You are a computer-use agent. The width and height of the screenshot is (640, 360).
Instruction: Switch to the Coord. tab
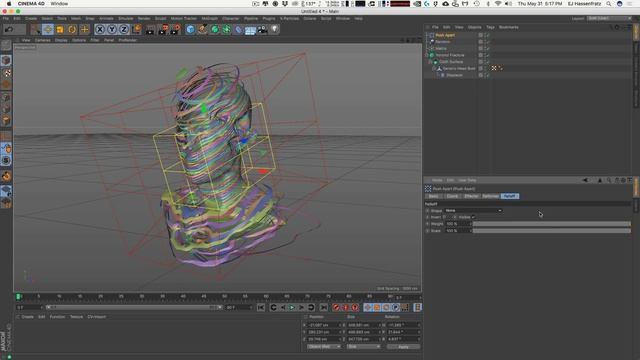452,196
